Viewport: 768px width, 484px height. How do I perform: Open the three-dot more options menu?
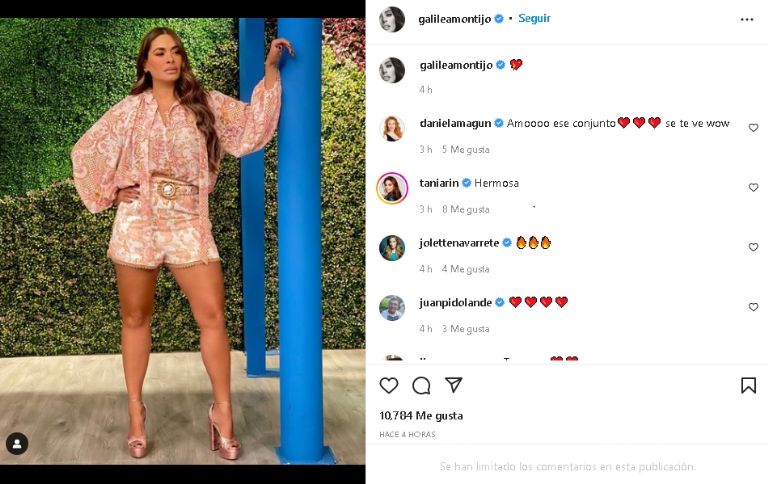pyautogui.click(x=747, y=19)
